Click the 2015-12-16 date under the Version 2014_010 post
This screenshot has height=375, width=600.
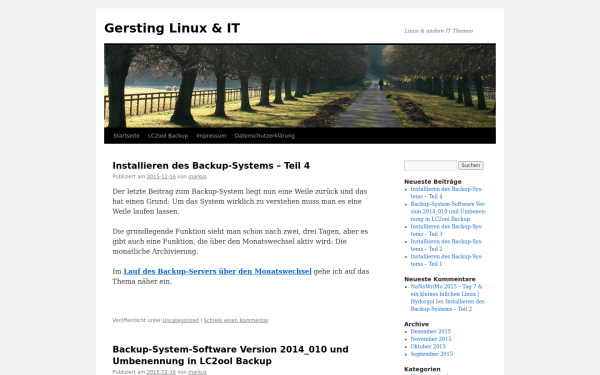tap(161, 372)
